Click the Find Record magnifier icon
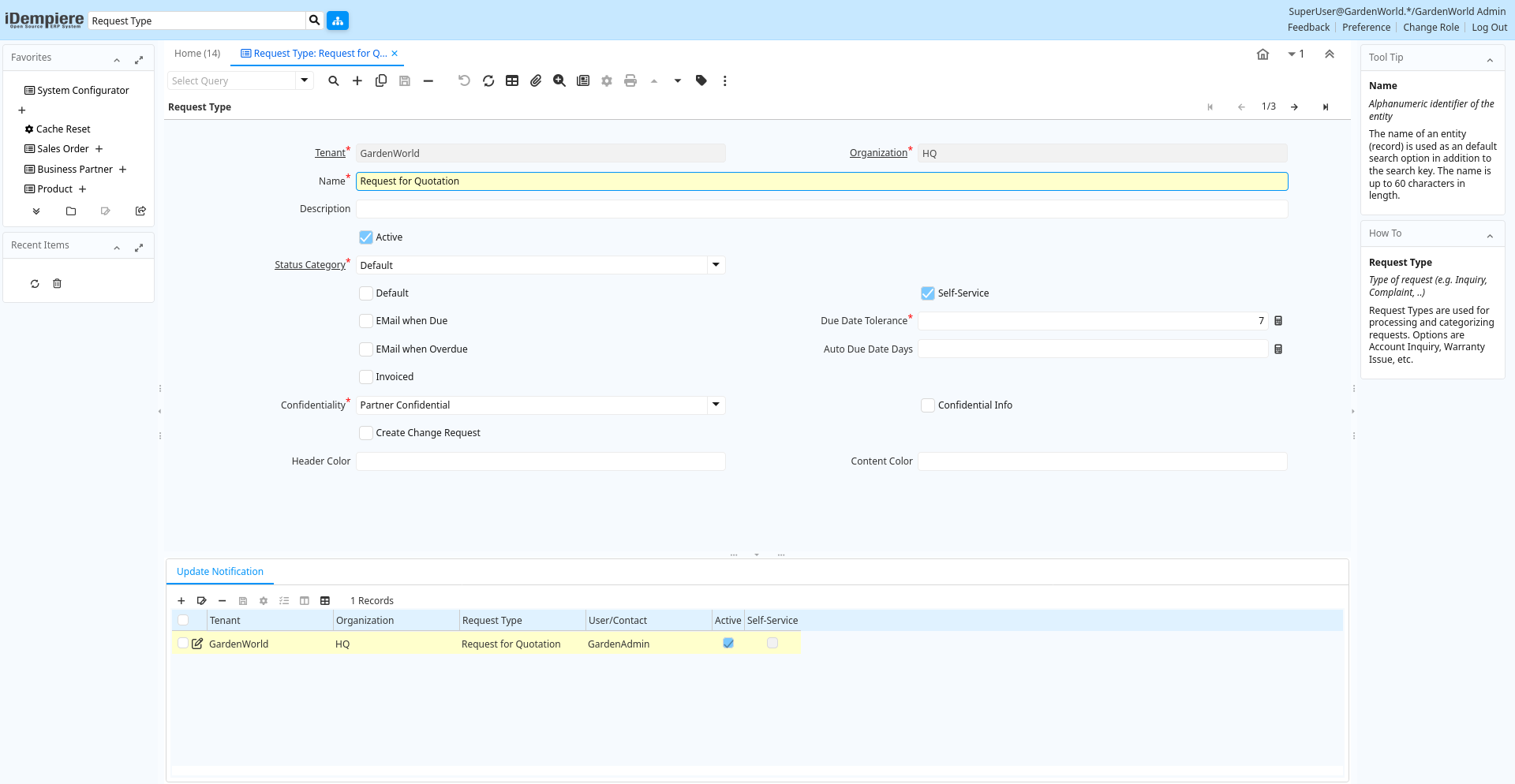Screen dimensions: 1515x784 coord(334,80)
